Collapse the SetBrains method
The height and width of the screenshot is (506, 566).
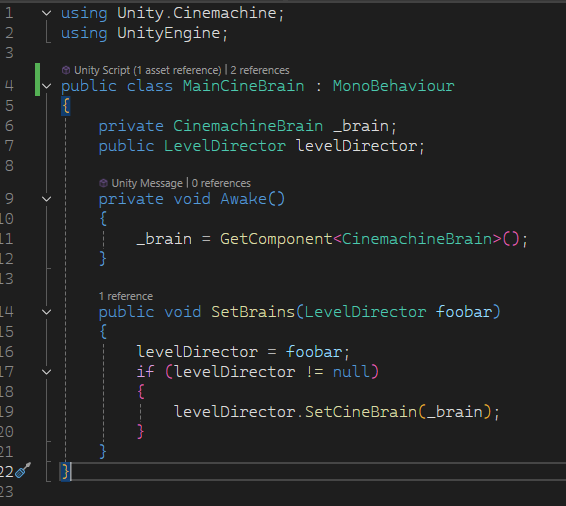pyautogui.click(x=47, y=312)
